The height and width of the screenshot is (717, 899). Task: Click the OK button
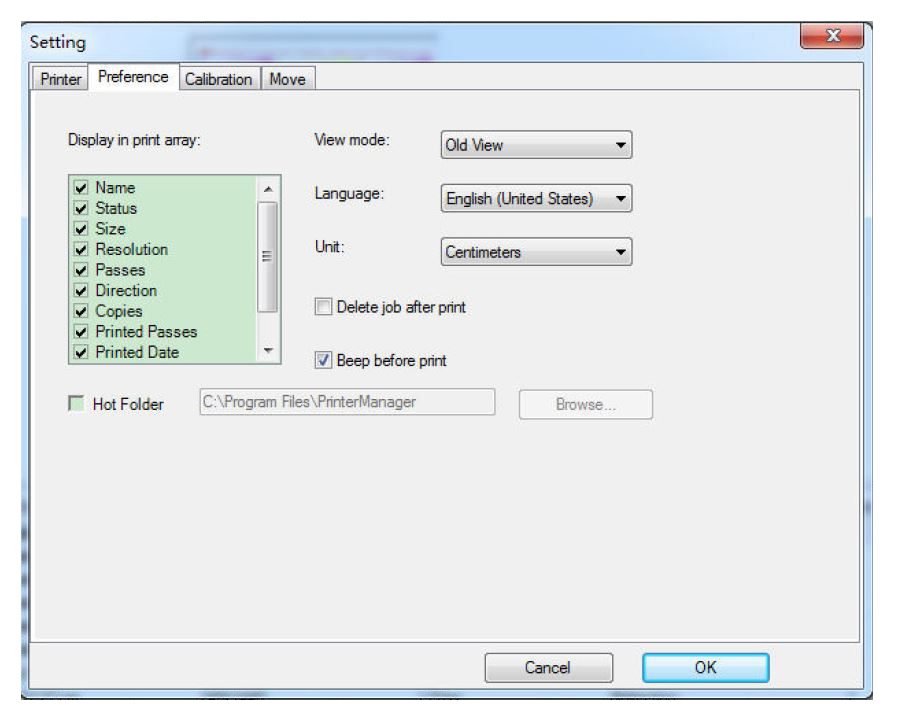705,667
